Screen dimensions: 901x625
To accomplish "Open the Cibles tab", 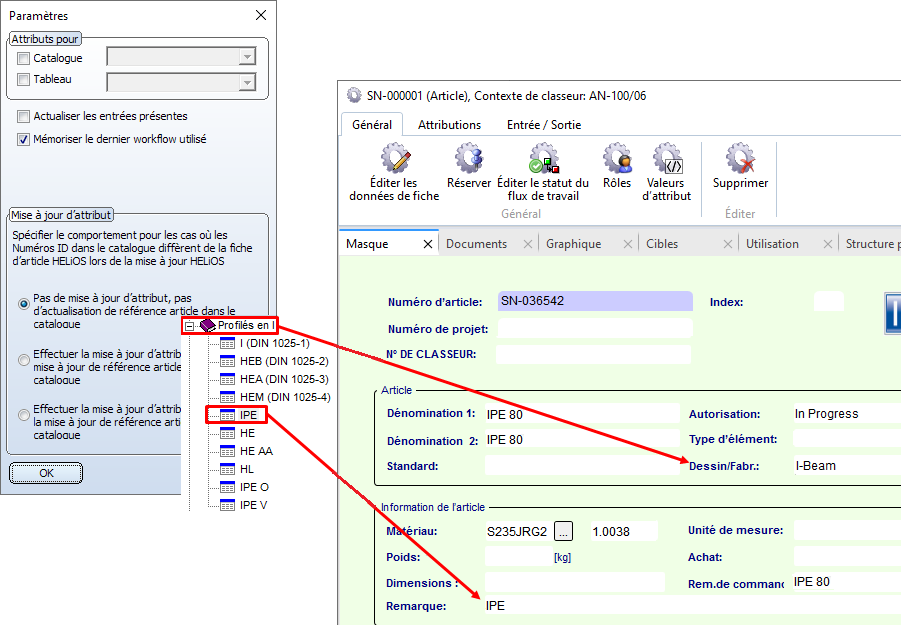I will tap(662, 244).
